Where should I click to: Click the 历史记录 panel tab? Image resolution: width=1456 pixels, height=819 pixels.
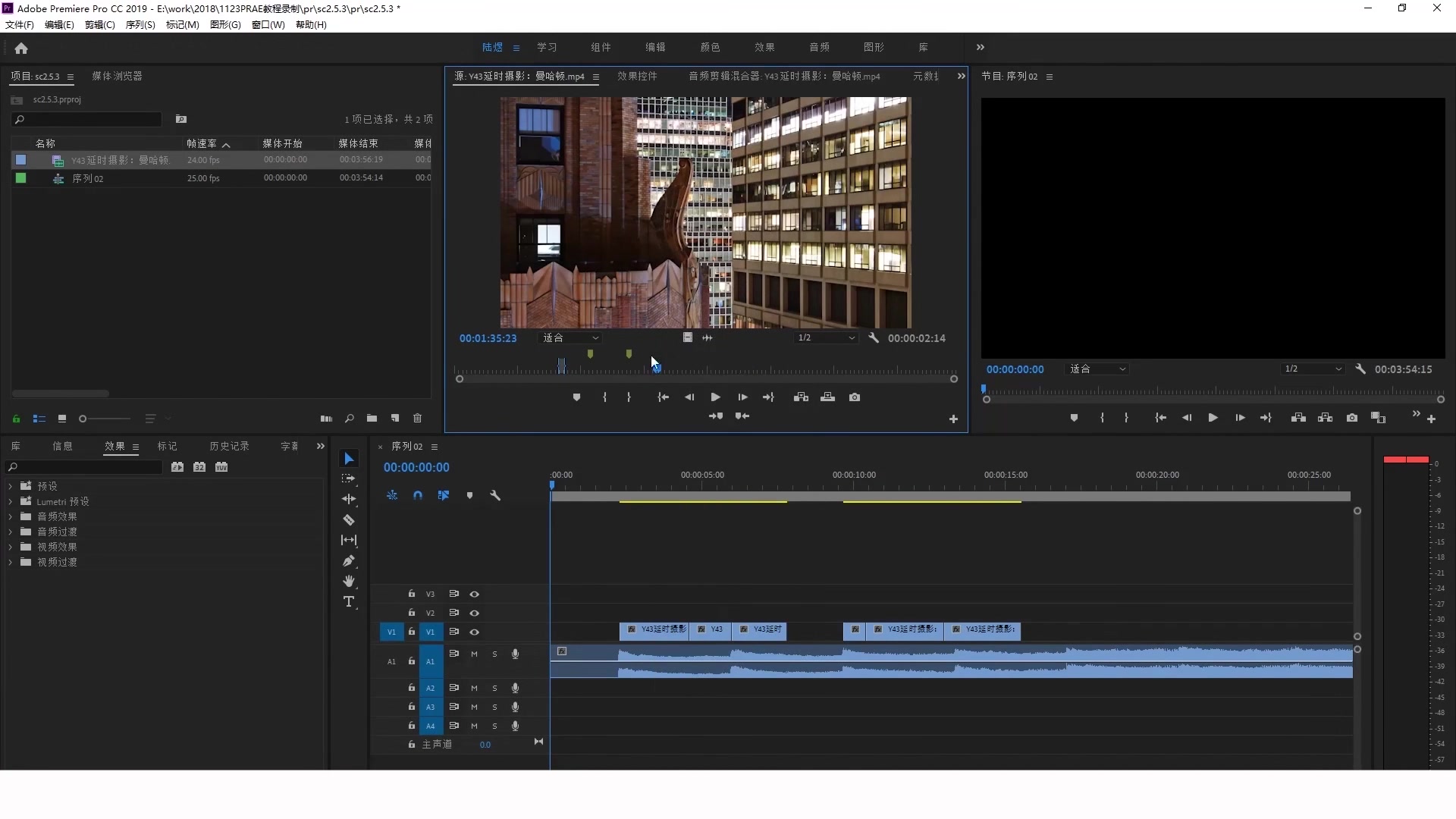tap(229, 447)
